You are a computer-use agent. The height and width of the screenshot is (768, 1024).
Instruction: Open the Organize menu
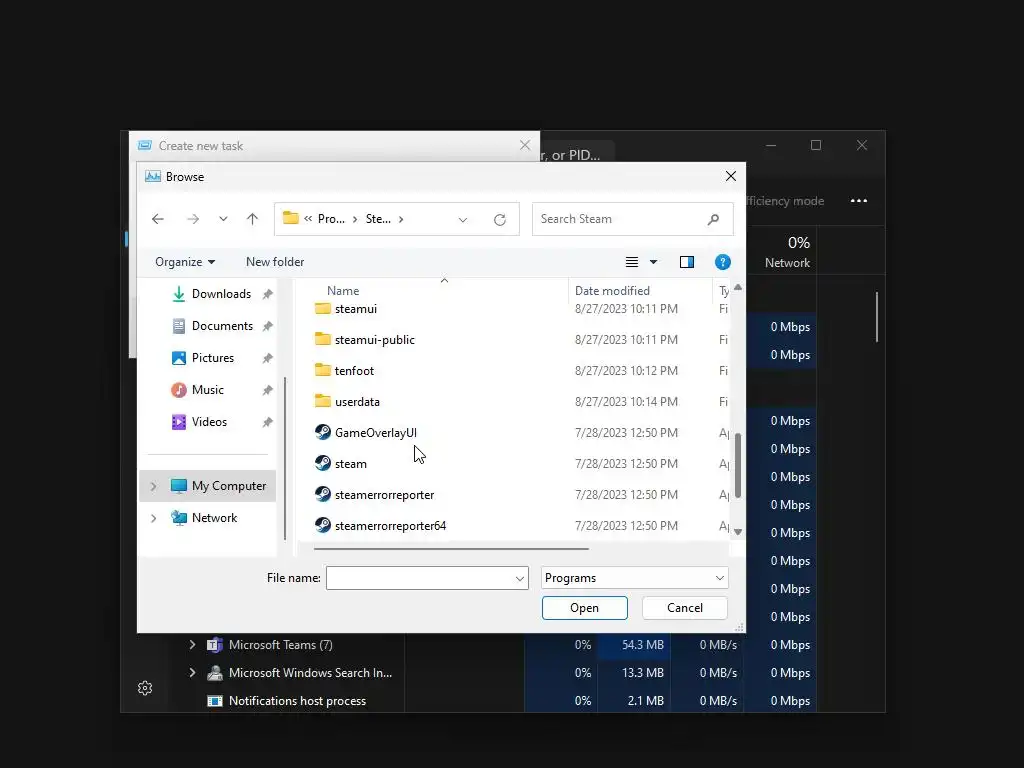pyautogui.click(x=185, y=262)
